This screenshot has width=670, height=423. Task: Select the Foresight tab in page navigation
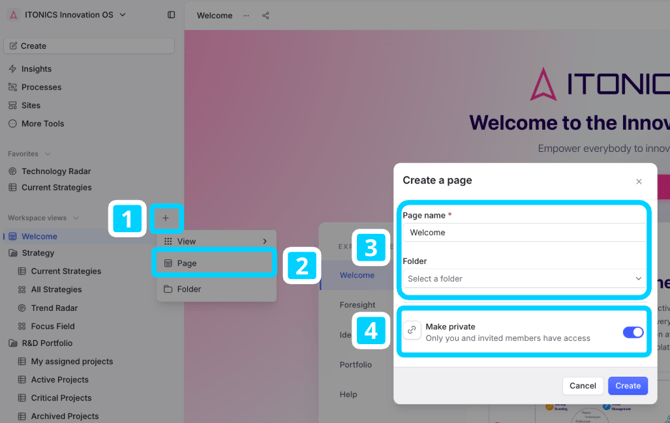(357, 305)
